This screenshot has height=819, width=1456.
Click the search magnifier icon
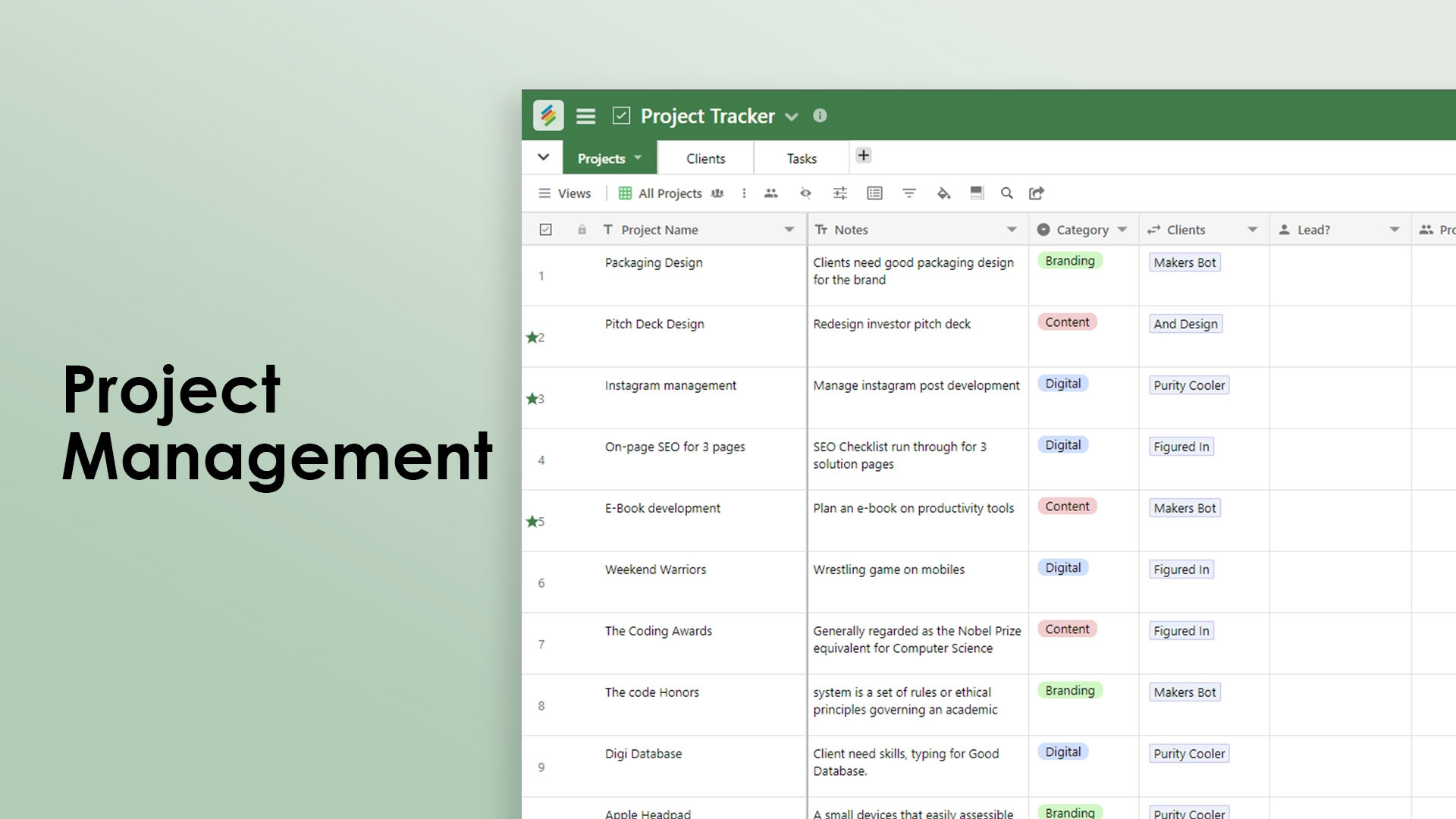1006,193
